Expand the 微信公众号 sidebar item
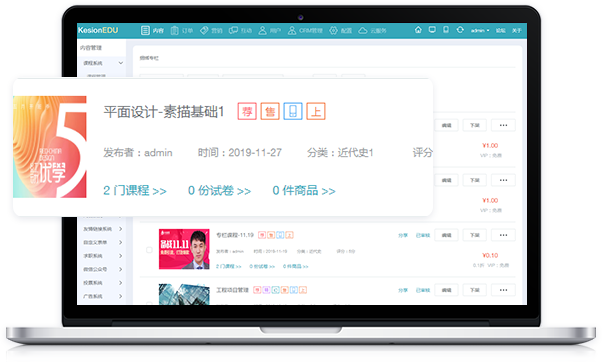Screen dimensions: 602x362 pyautogui.click(x=103, y=269)
